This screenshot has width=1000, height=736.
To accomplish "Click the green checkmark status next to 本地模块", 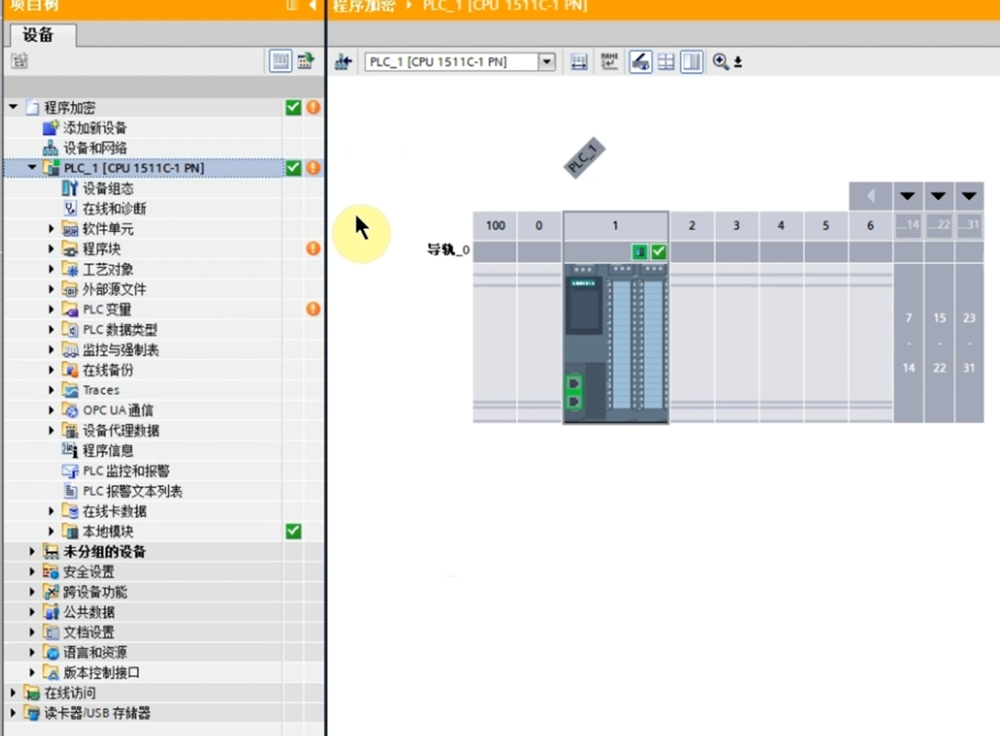I will pos(293,531).
